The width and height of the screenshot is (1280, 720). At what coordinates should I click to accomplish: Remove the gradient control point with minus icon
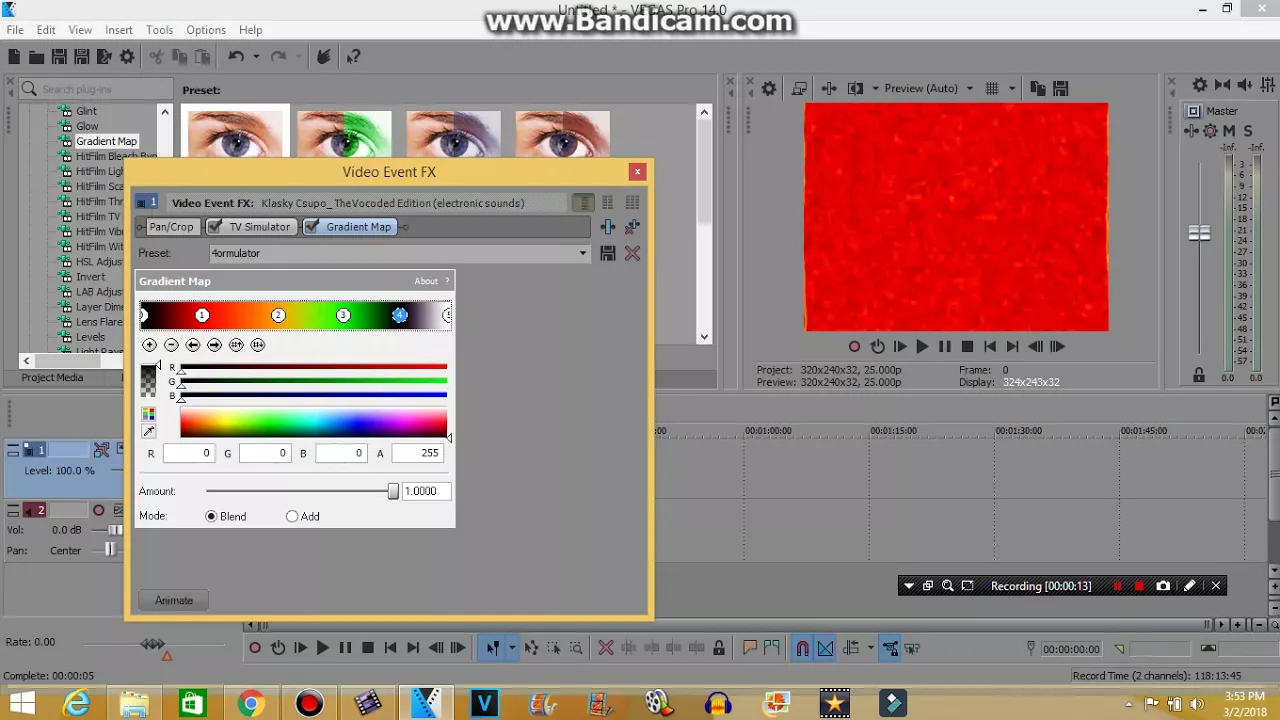click(x=171, y=344)
